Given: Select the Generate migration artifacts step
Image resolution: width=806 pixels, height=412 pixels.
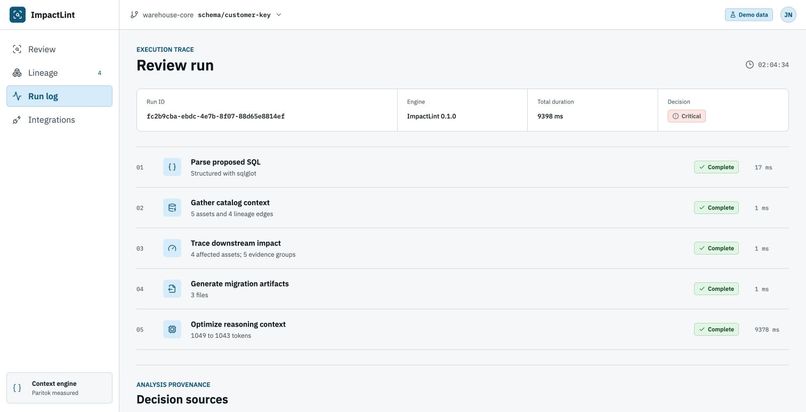Looking at the screenshot, I should (x=462, y=289).
